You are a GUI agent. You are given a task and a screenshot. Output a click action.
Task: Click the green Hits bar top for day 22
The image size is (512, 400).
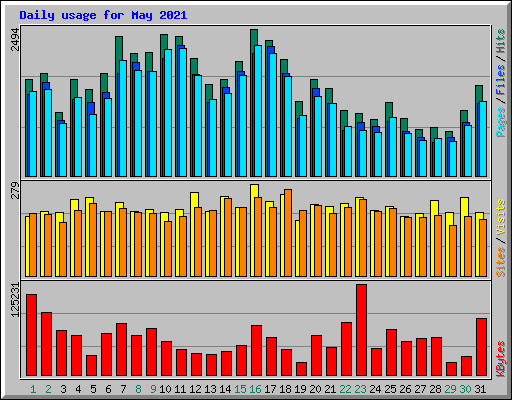(x=344, y=118)
